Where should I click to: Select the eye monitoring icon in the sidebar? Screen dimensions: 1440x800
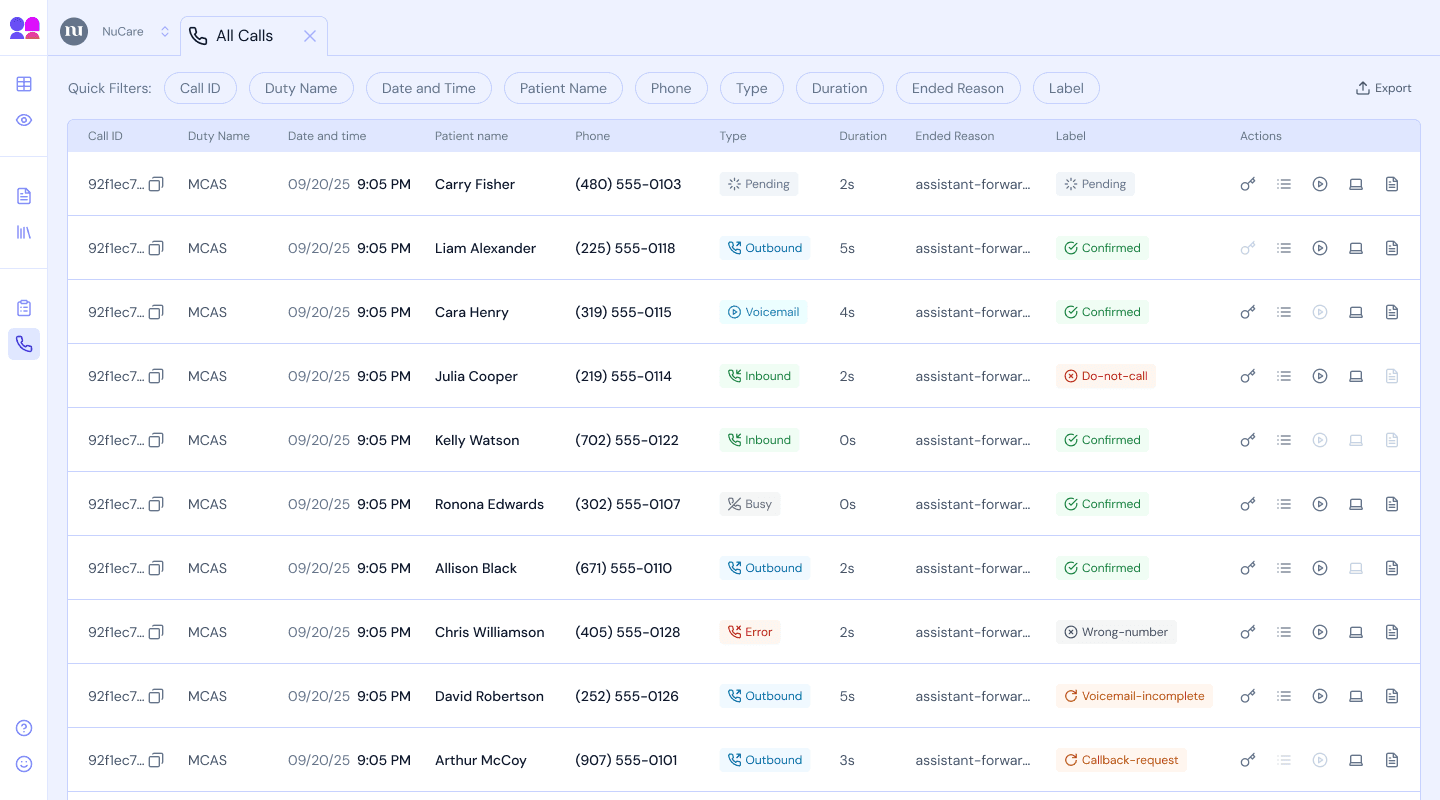point(24,120)
